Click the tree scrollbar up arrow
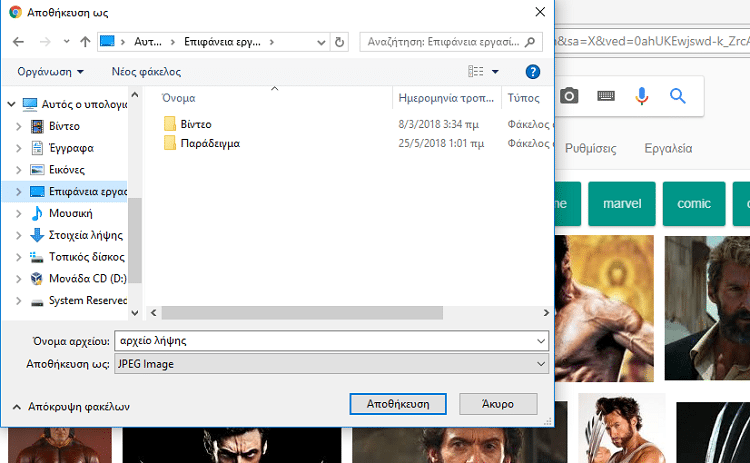The image size is (750, 463). (x=135, y=95)
